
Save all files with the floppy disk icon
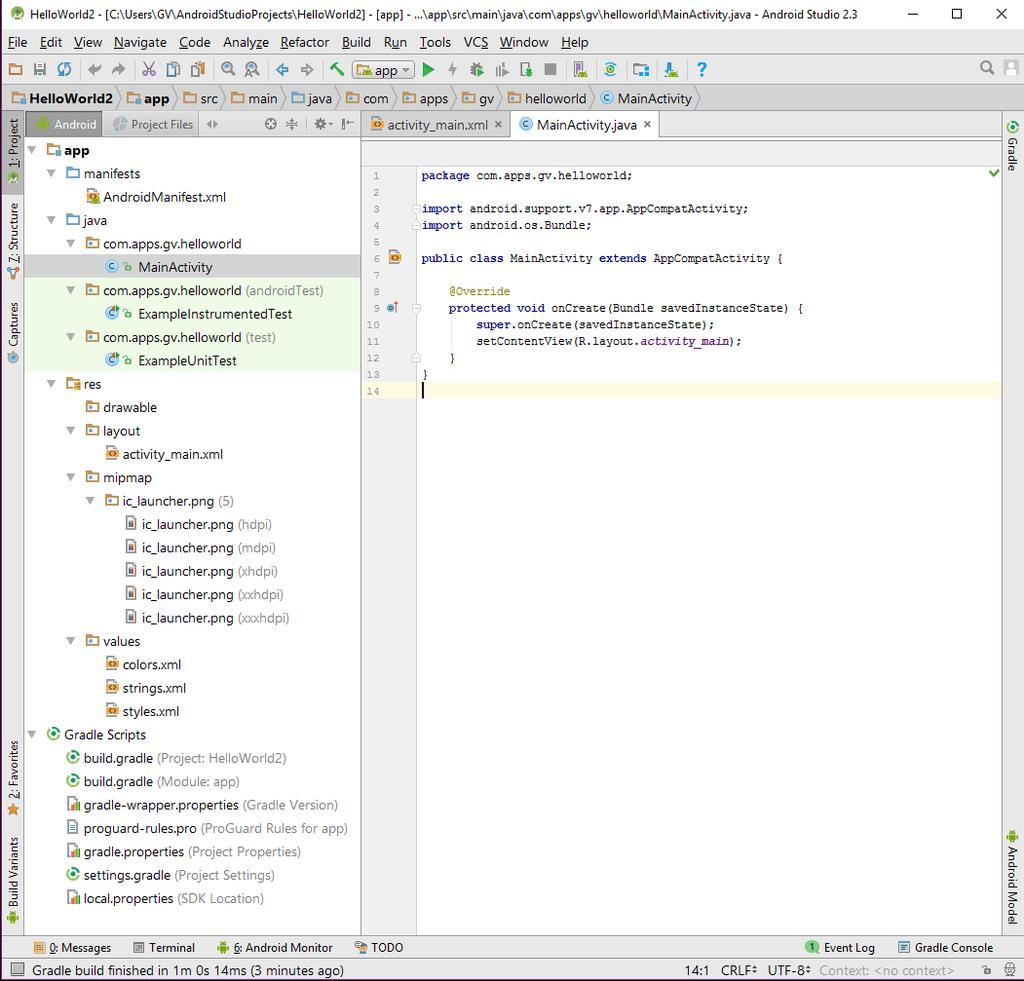(40, 69)
